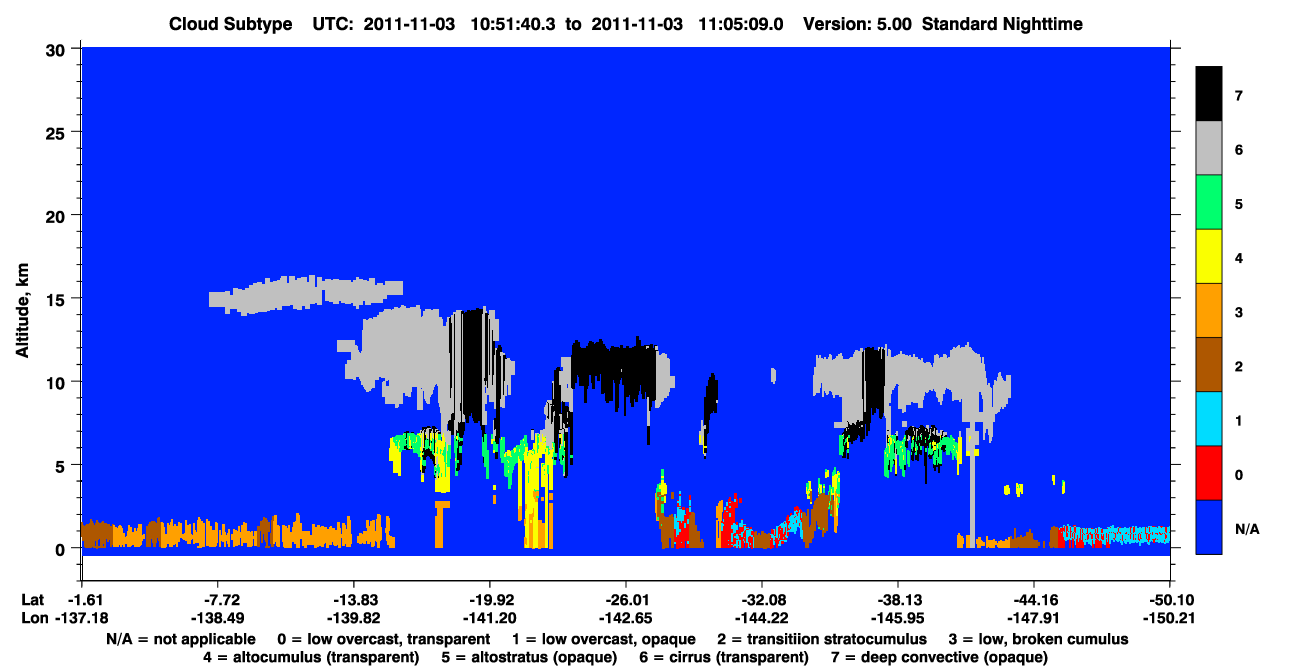Click '6 = cirrus (transparent)' legend text
The width and height of the screenshot is (1300, 667).
point(726,657)
